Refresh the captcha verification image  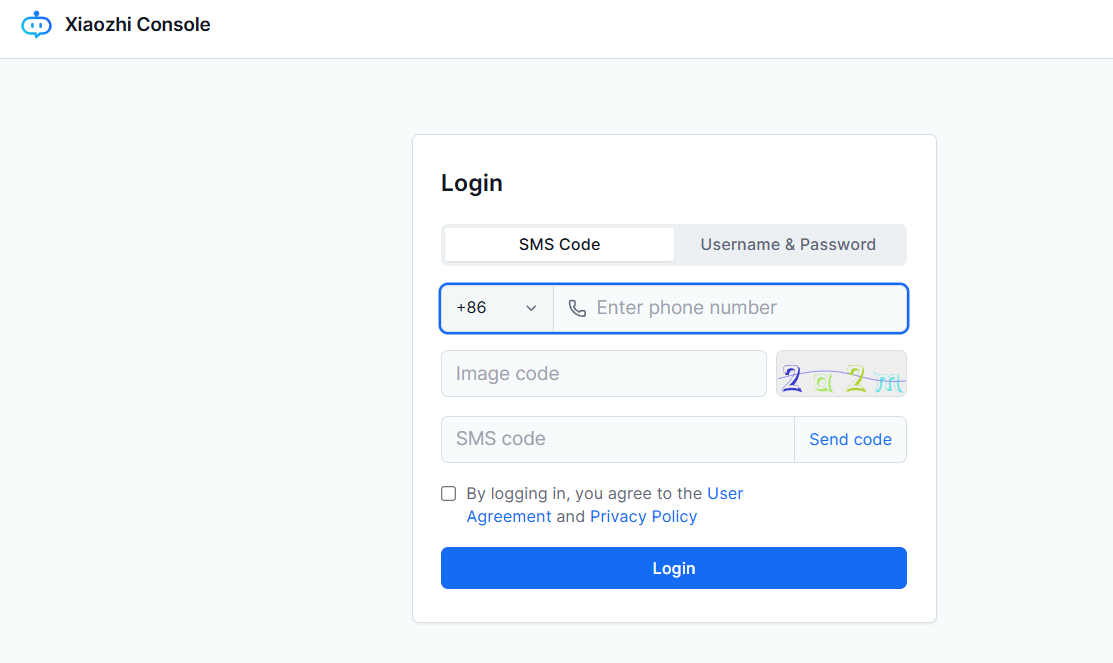coord(841,373)
